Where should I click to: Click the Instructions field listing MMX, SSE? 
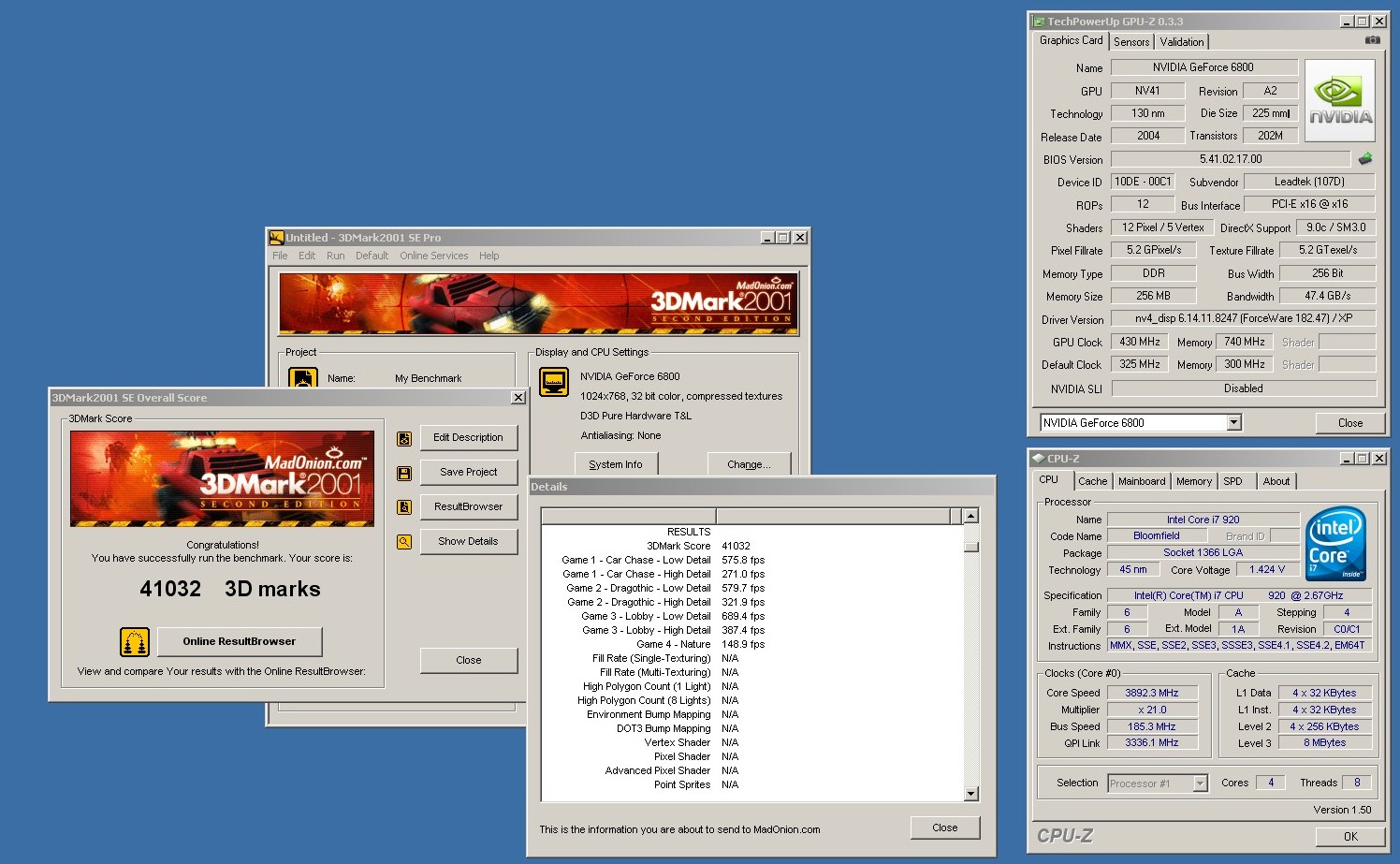(1239, 645)
